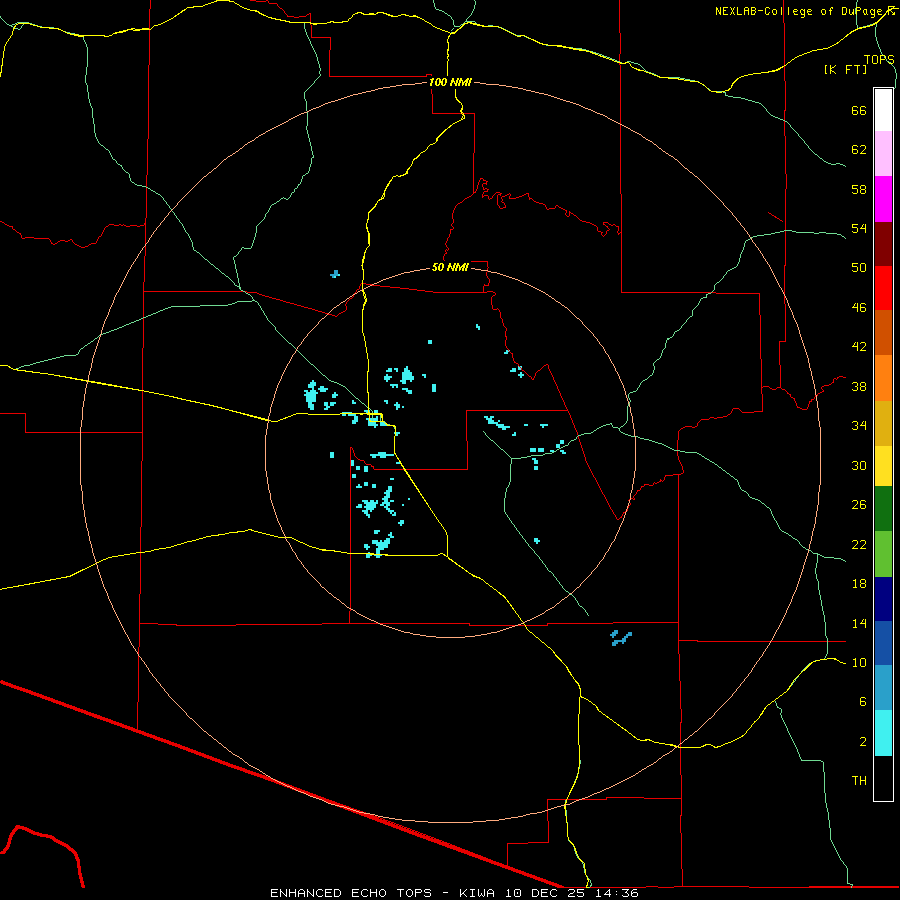Viewport: 900px width, 900px height.
Task: Select the gold legend color swatch
Action: [x=883, y=423]
